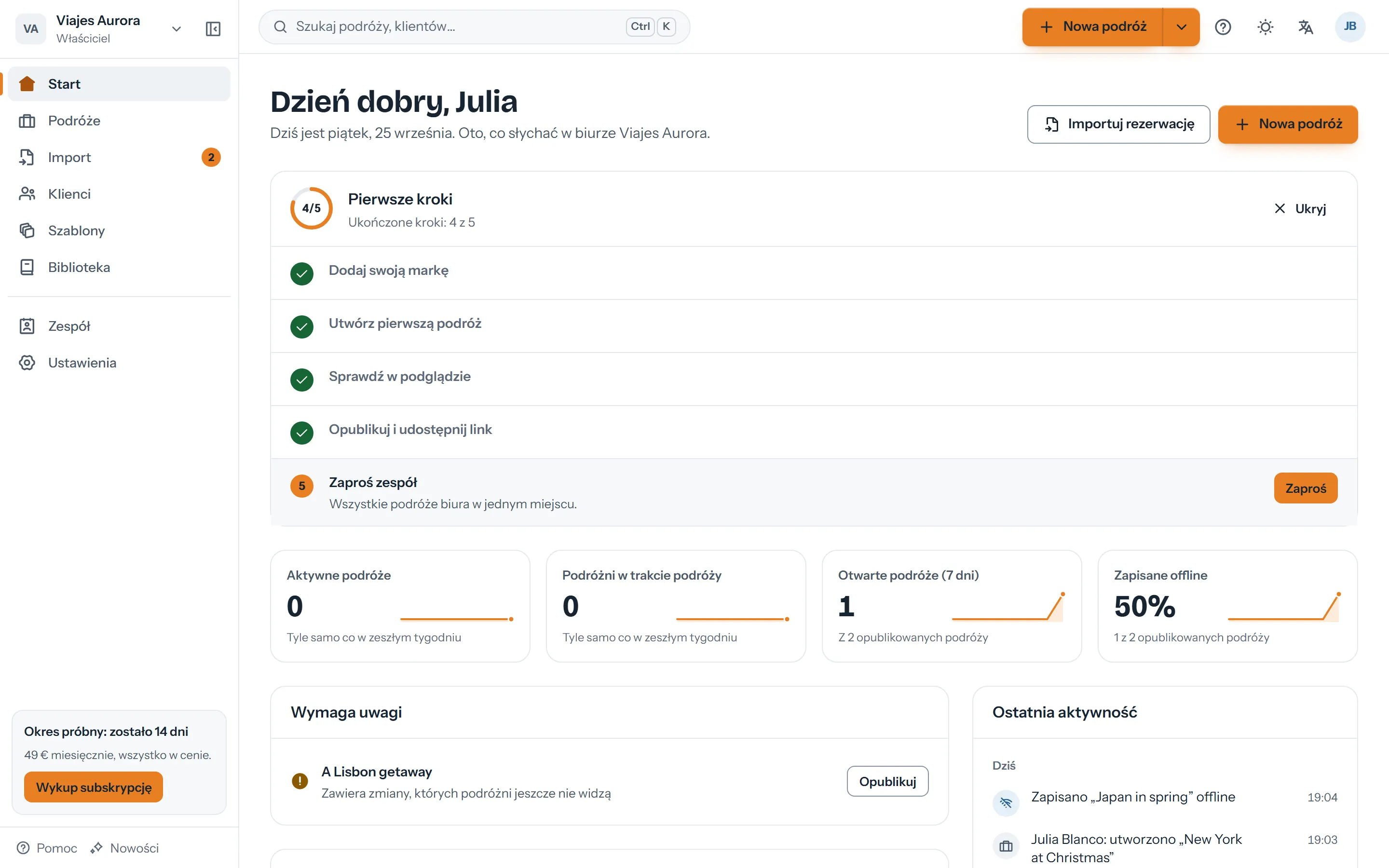Hide the Pierwsze kroki checklist with Ukryj
The height and width of the screenshot is (868, 1389).
pyautogui.click(x=1300, y=208)
